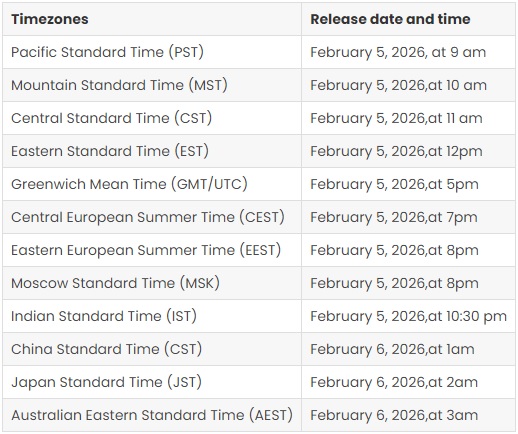Screen dimensions: 518x434
Task: Select the release time showing 10:30 pm
Action: (408, 316)
